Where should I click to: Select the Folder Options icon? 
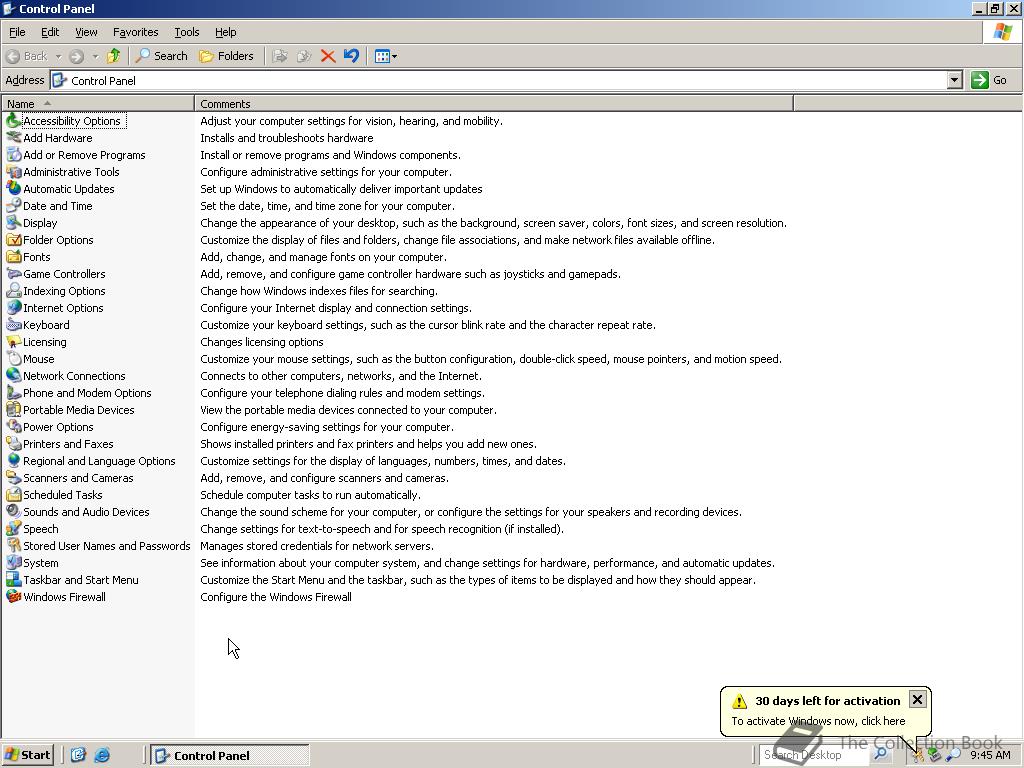(x=13, y=240)
